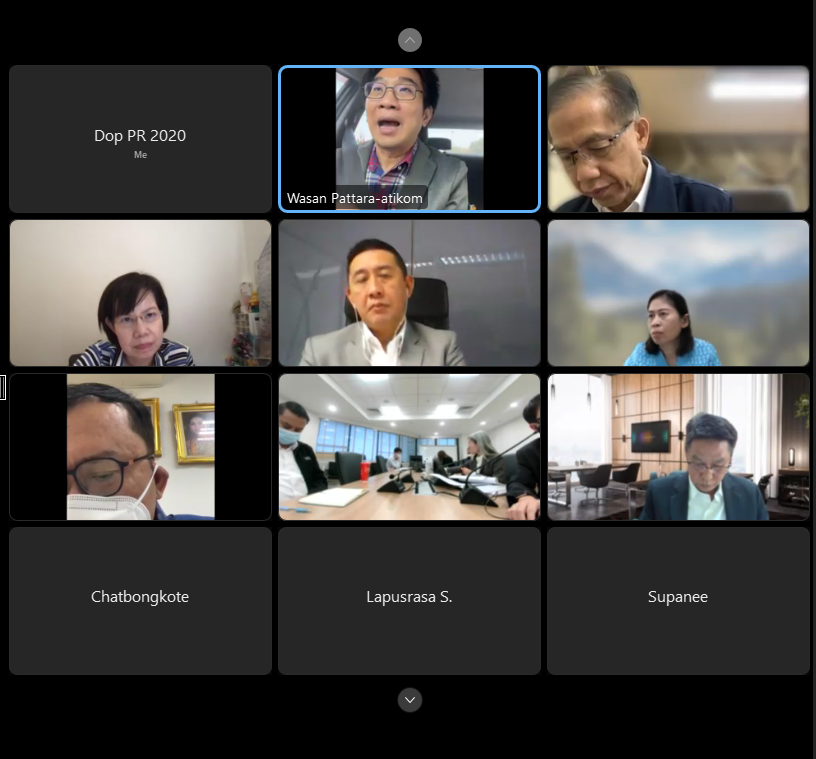Click the down arrow to show more participants
This screenshot has width=816, height=759.
[x=410, y=700]
